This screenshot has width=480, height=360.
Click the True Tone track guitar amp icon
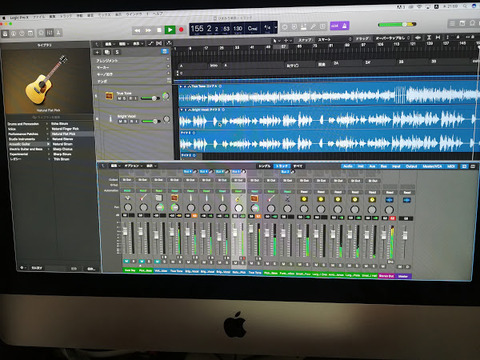click(109, 96)
